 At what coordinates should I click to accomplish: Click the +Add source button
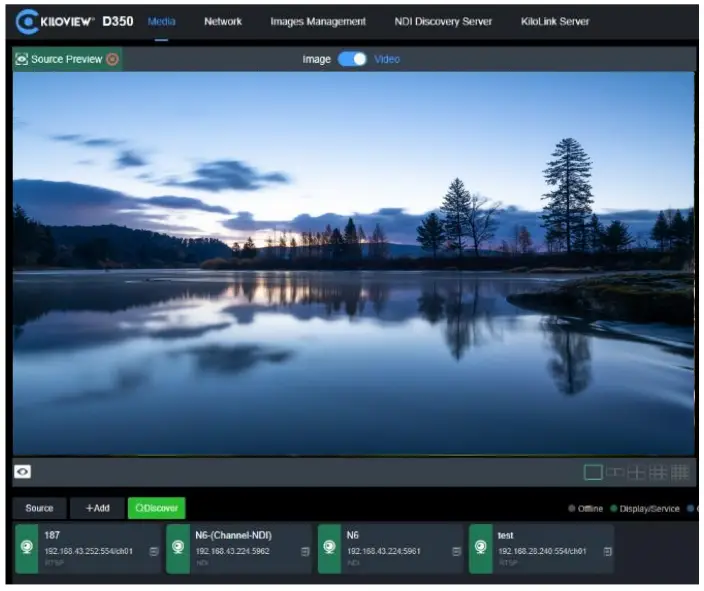pos(97,508)
